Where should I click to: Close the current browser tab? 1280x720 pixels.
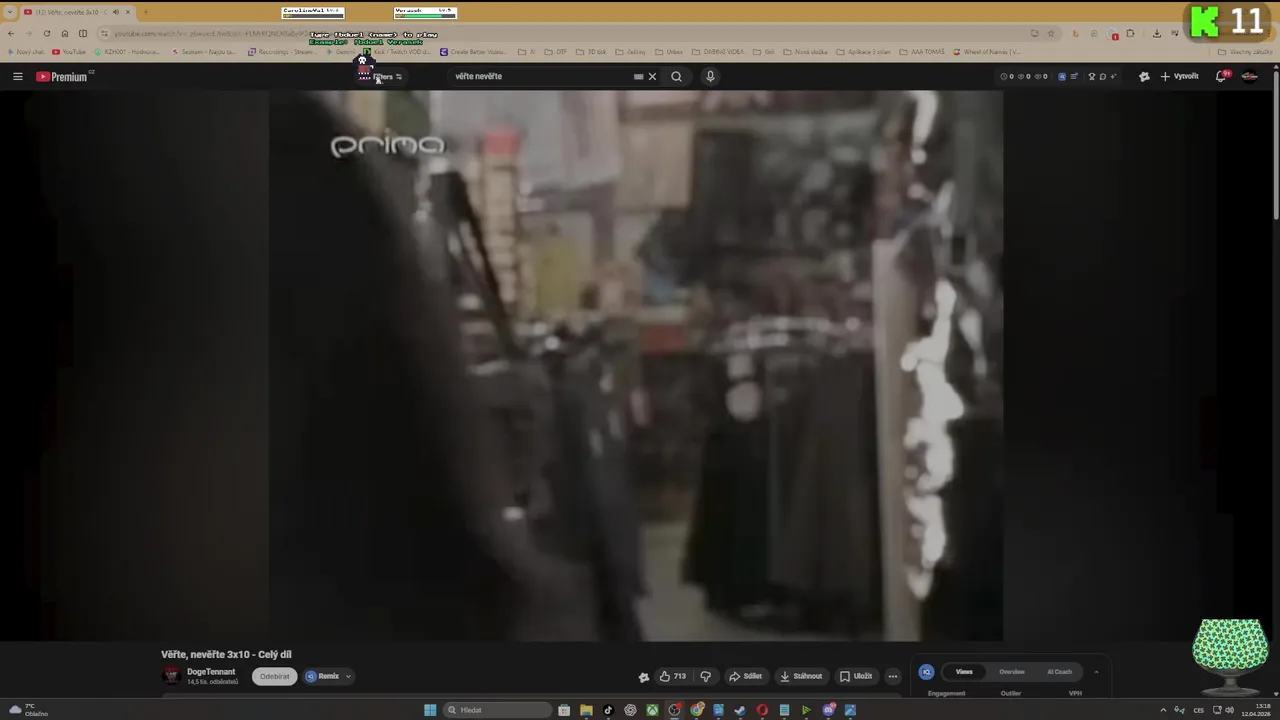[127, 12]
